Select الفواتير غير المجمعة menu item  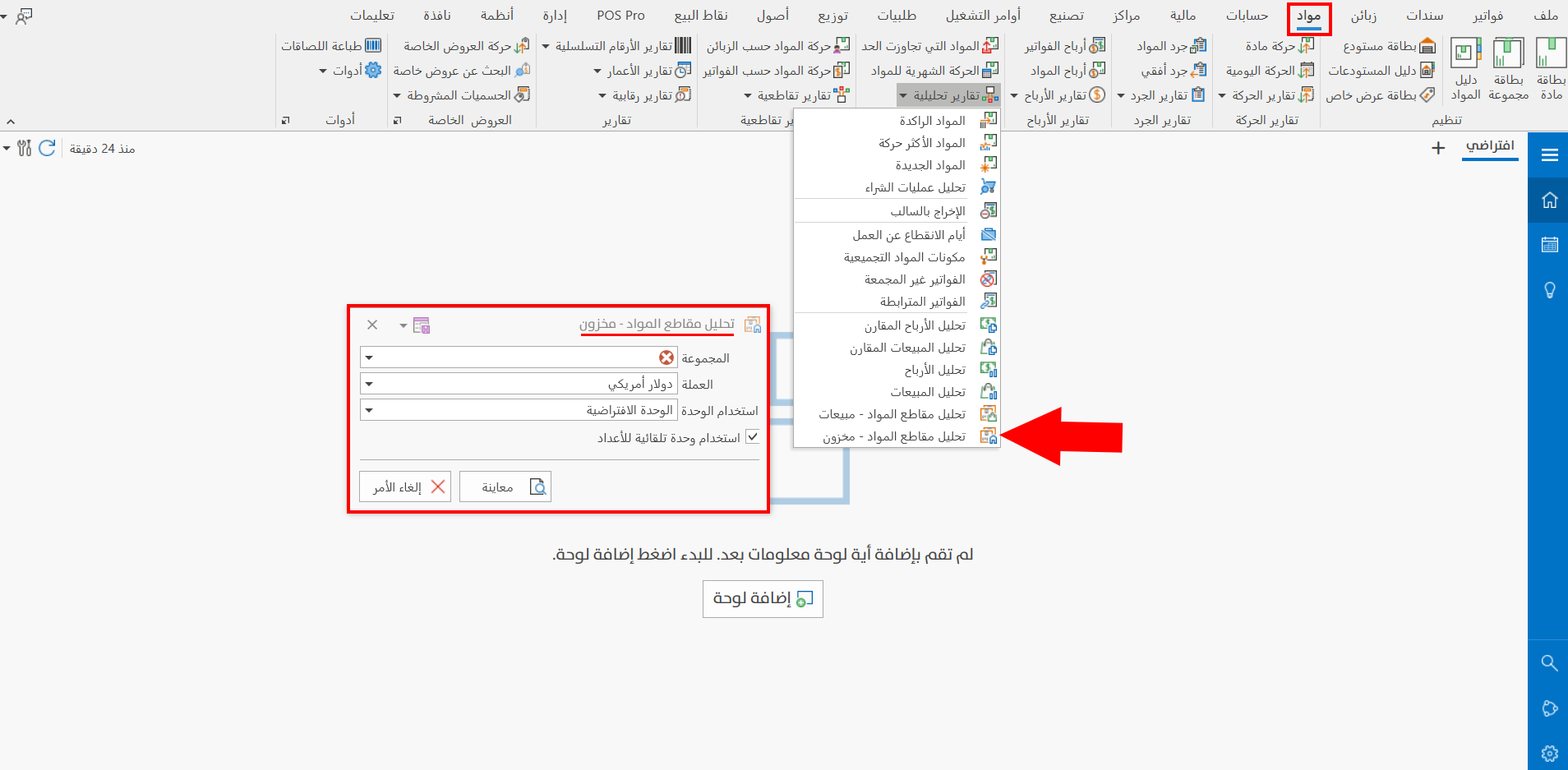[897, 279]
